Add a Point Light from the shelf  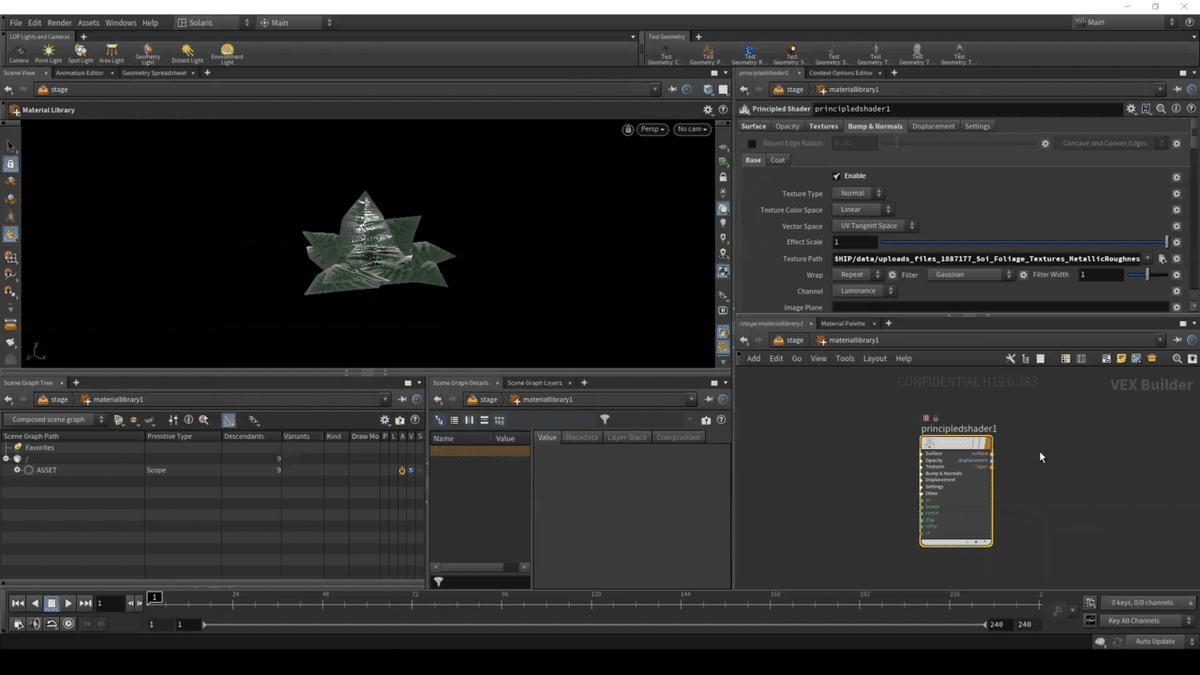pyautogui.click(x=48, y=53)
